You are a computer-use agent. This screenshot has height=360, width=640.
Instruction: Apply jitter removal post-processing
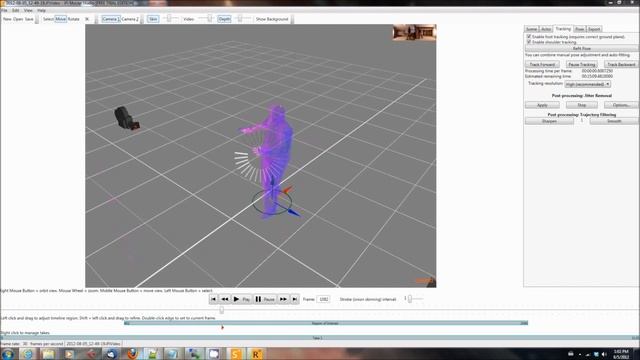pyautogui.click(x=542, y=105)
